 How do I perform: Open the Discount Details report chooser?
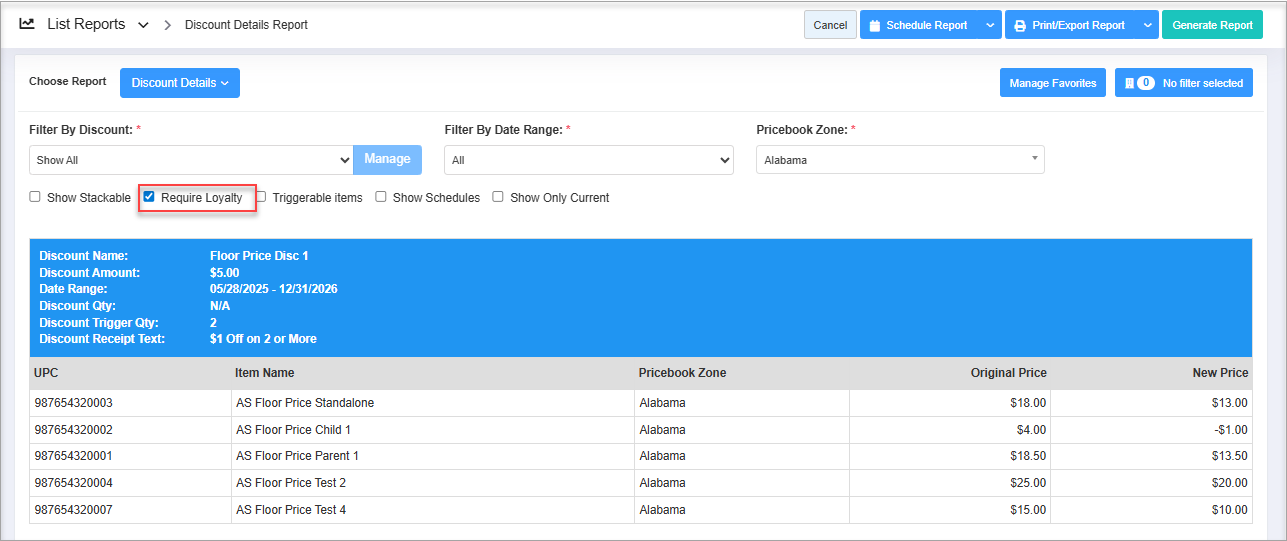click(180, 83)
